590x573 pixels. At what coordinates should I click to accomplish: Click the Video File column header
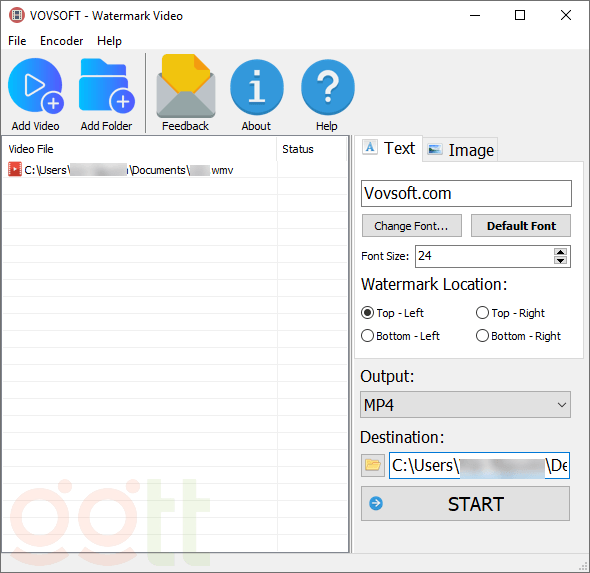(x=140, y=149)
